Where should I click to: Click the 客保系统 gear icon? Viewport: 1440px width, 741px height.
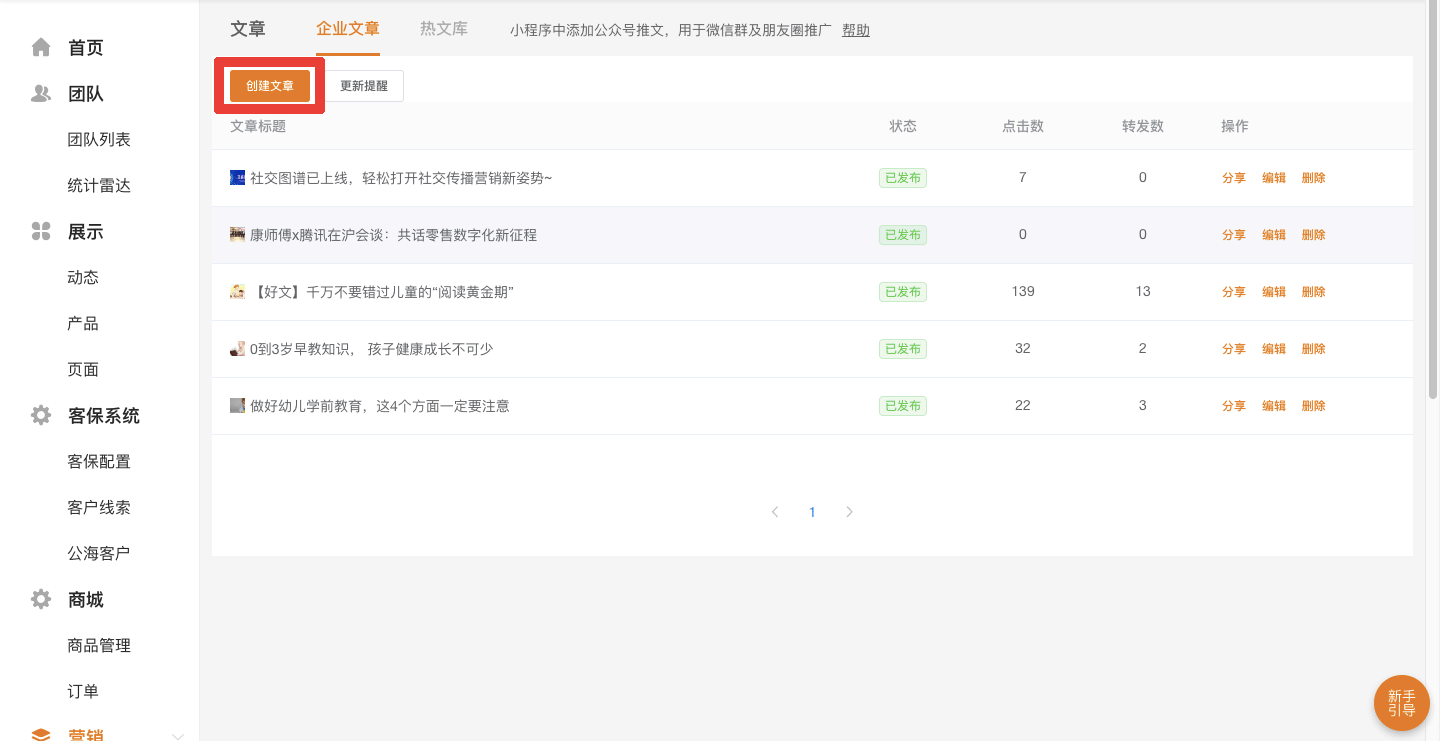coord(41,416)
